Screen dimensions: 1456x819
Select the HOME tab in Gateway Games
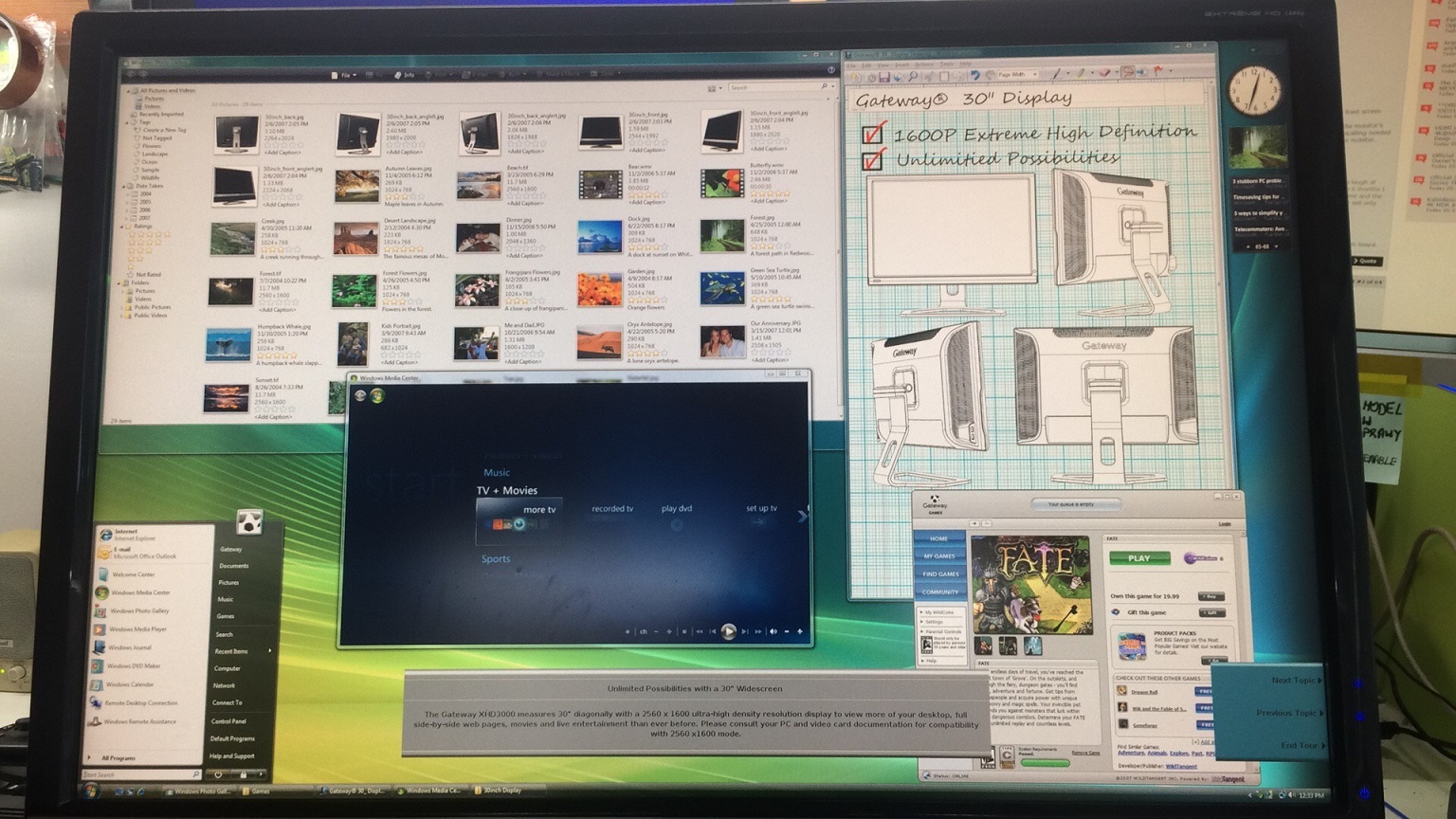click(938, 538)
